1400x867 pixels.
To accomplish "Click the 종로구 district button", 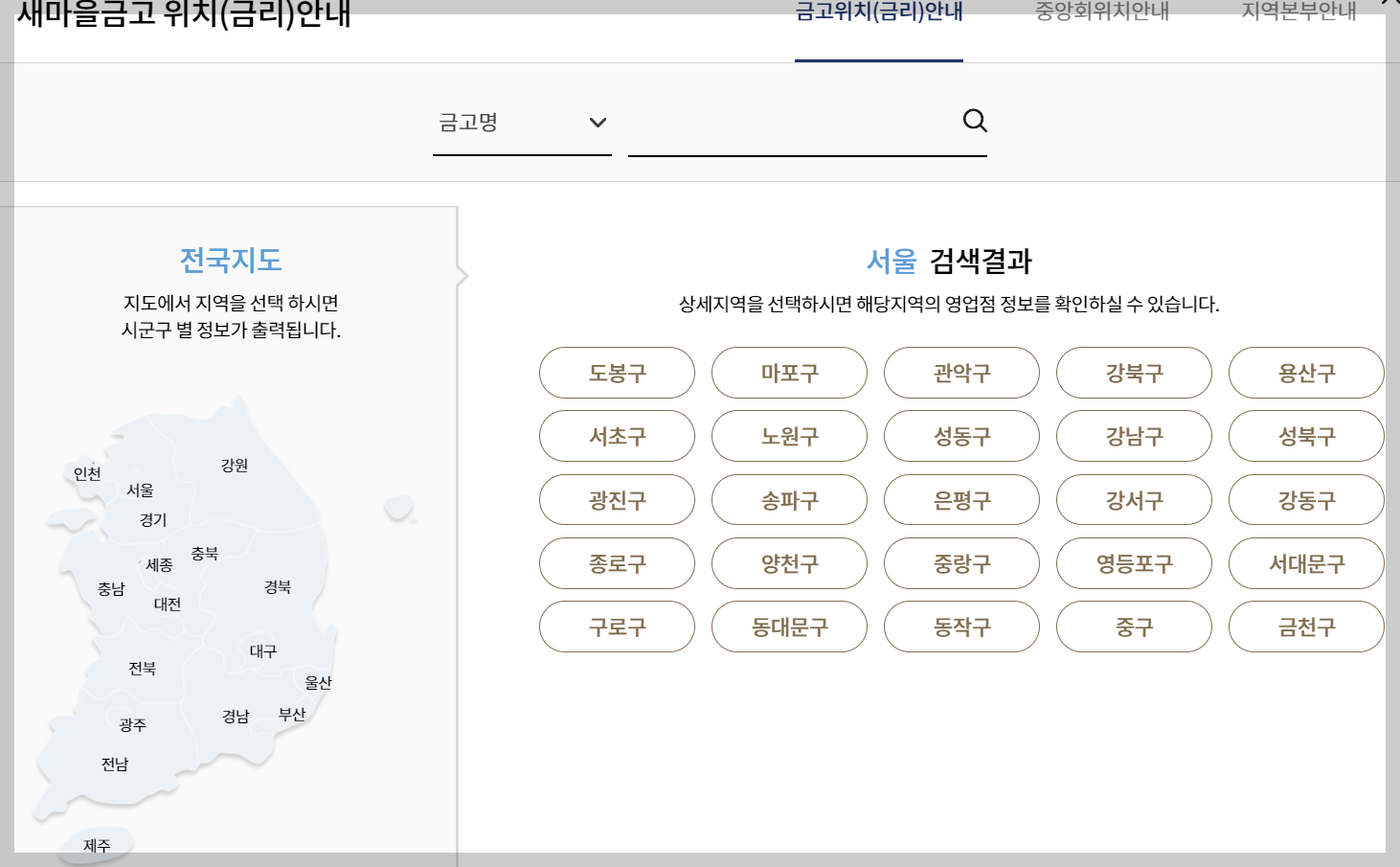I will coord(617,563).
